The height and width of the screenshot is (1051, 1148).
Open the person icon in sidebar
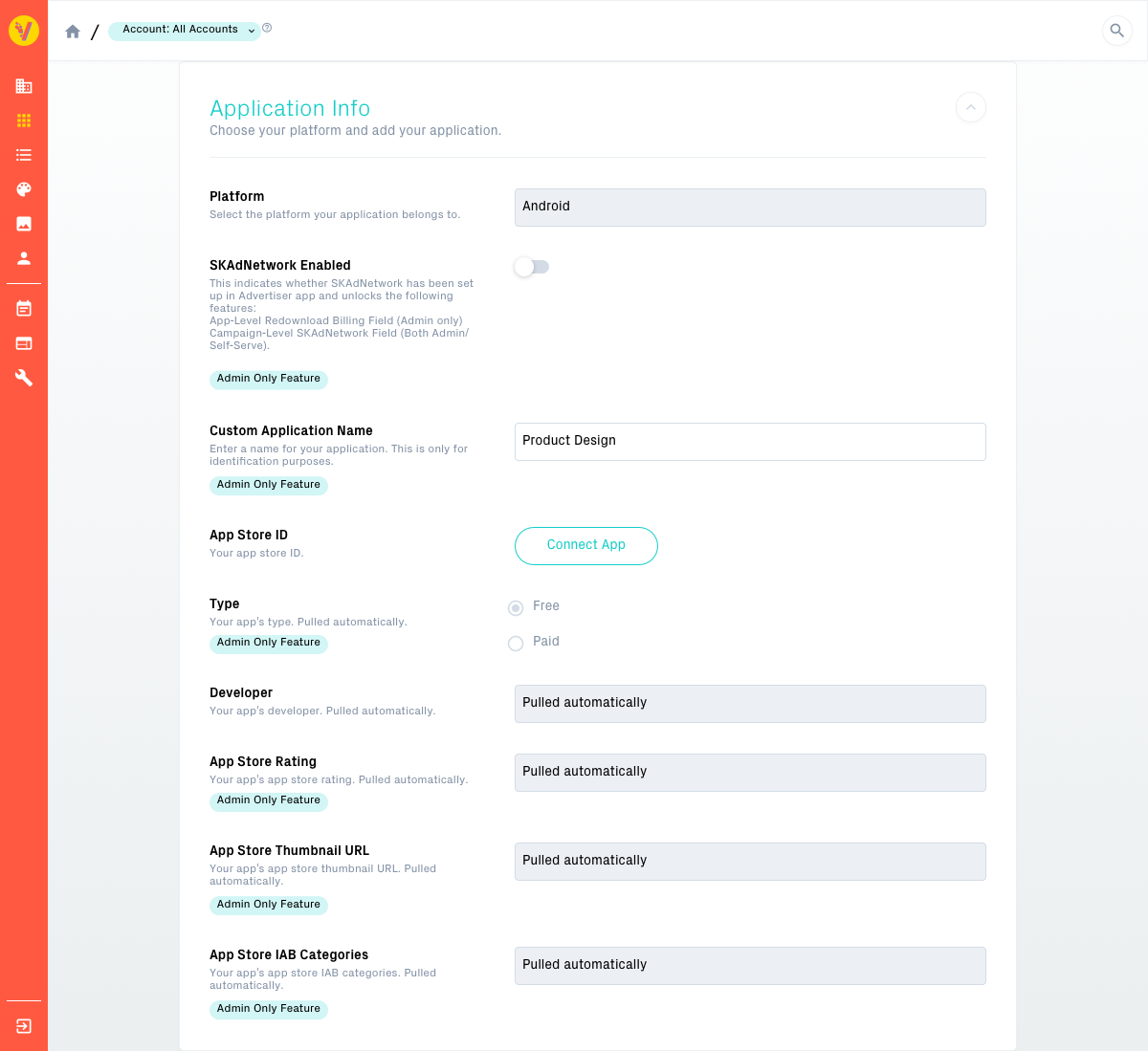(24, 258)
